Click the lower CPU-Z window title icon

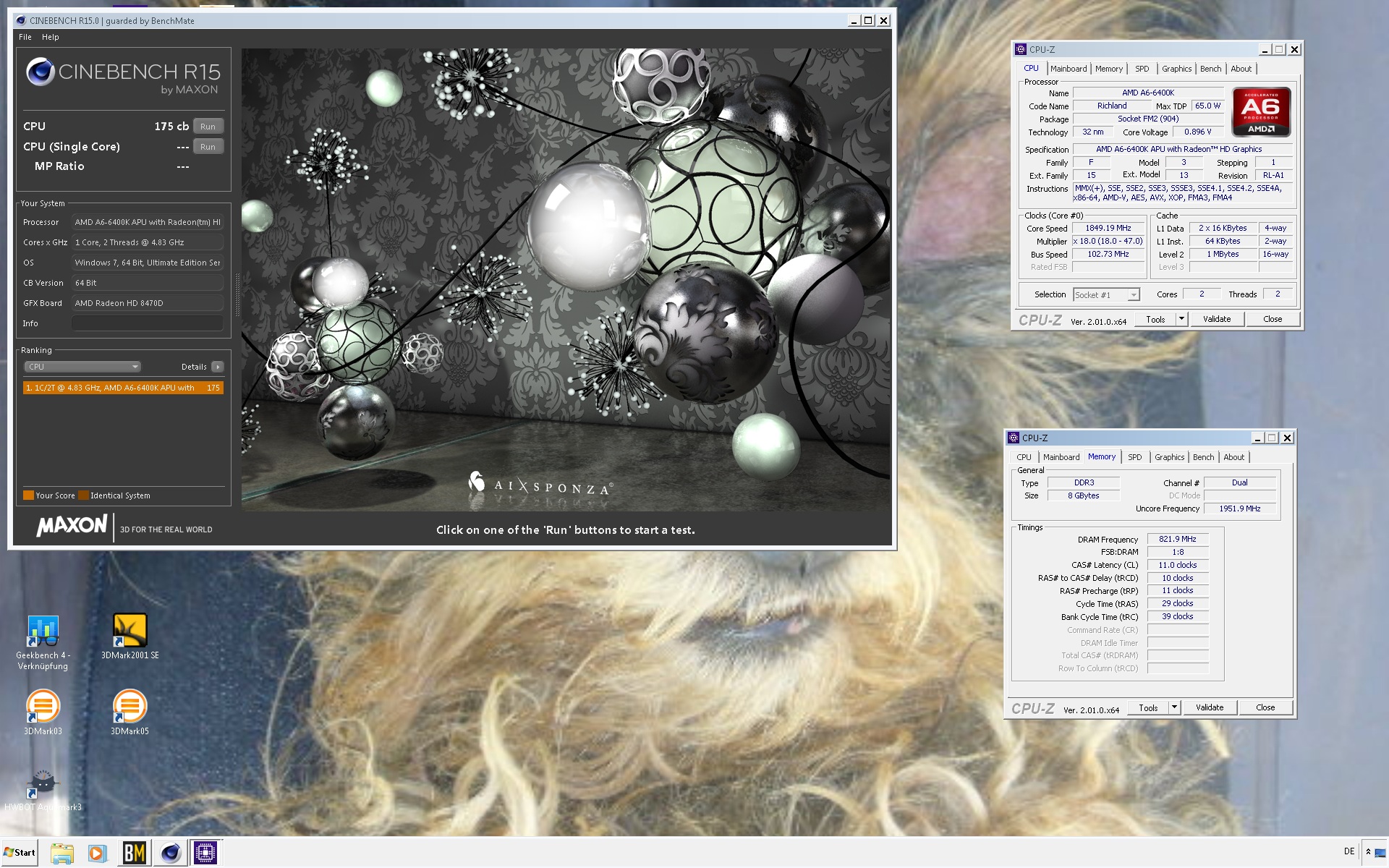click(x=1014, y=438)
